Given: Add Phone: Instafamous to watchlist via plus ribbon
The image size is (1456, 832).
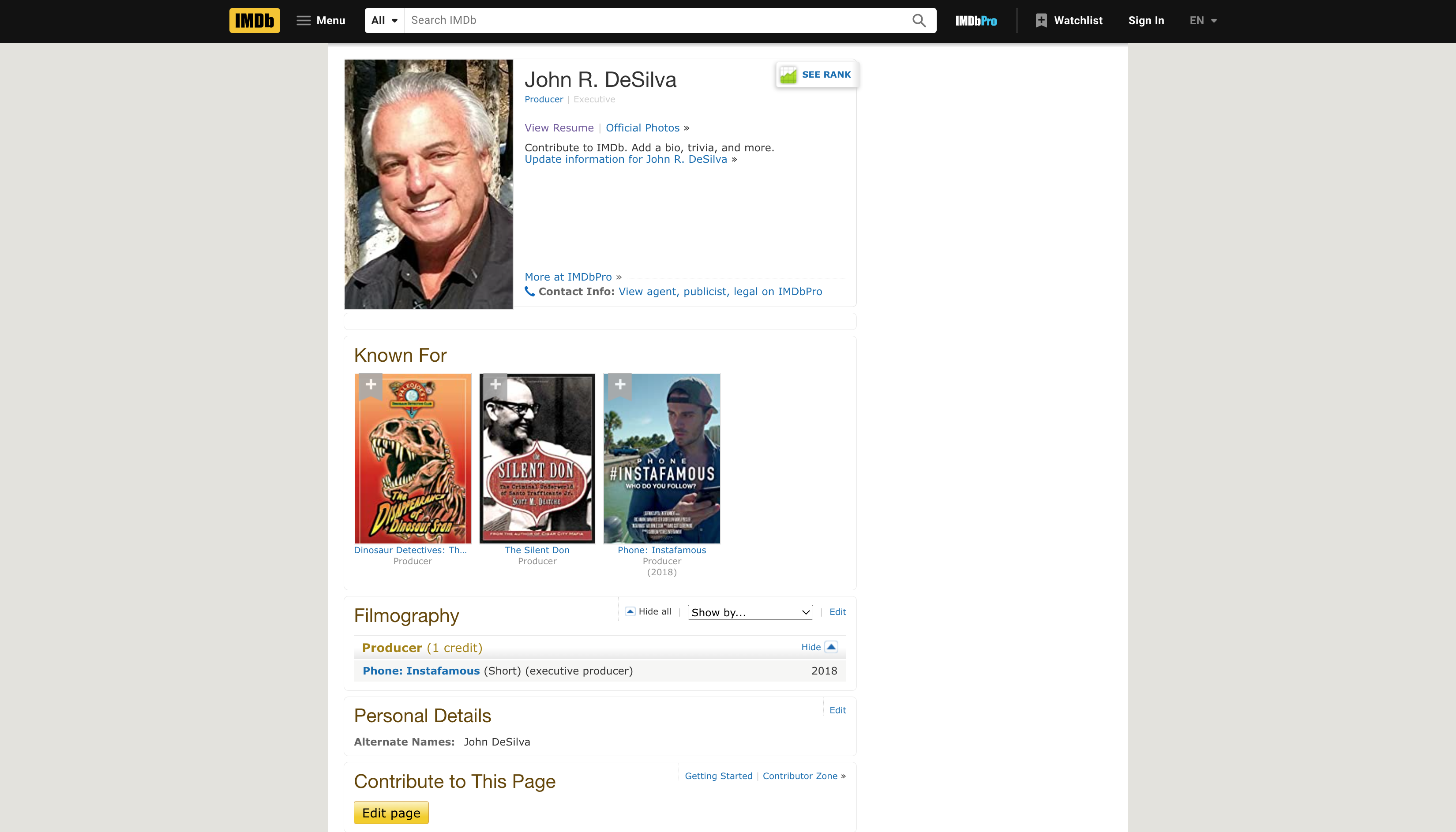Looking at the screenshot, I should [x=620, y=385].
